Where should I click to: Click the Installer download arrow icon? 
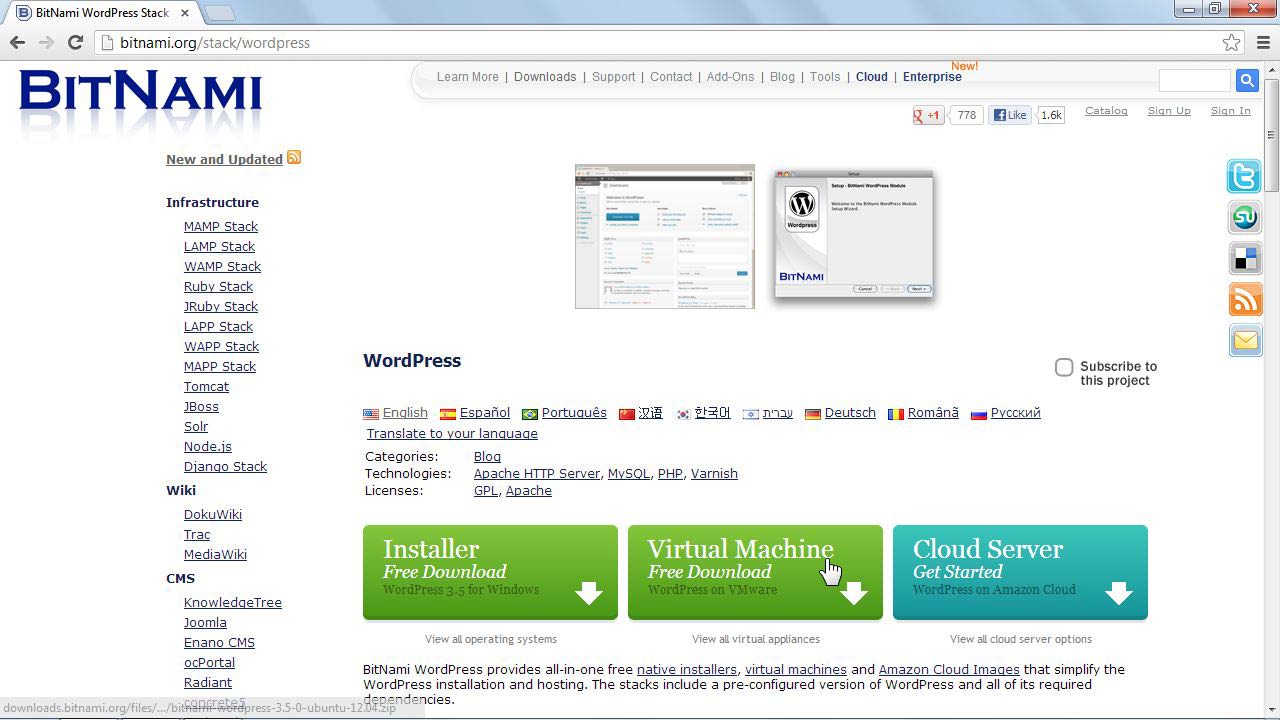click(x=589, y=593)
